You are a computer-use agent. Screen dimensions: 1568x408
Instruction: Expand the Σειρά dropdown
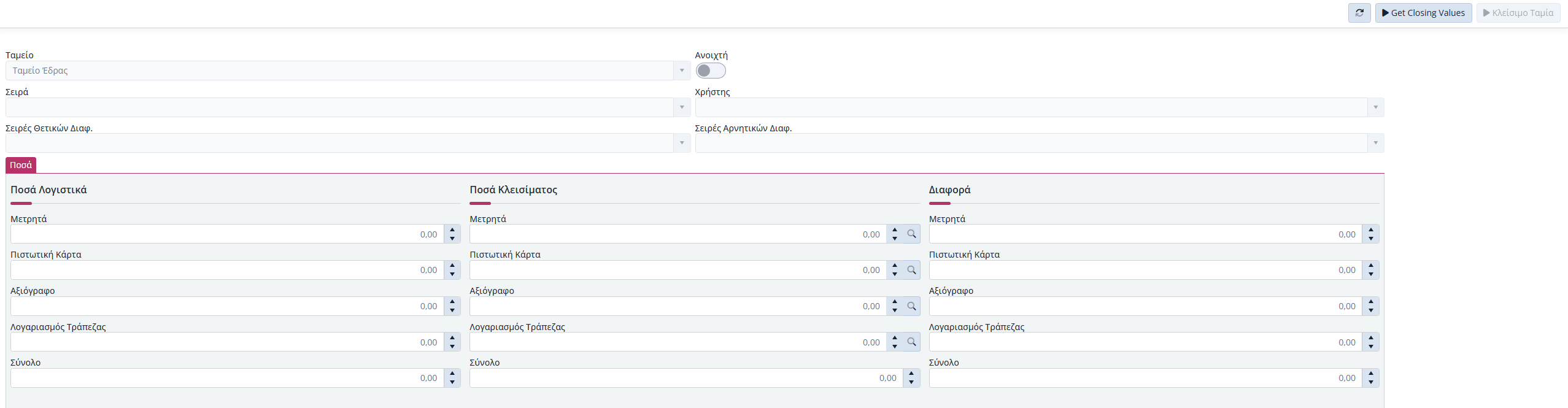(681, 107)
